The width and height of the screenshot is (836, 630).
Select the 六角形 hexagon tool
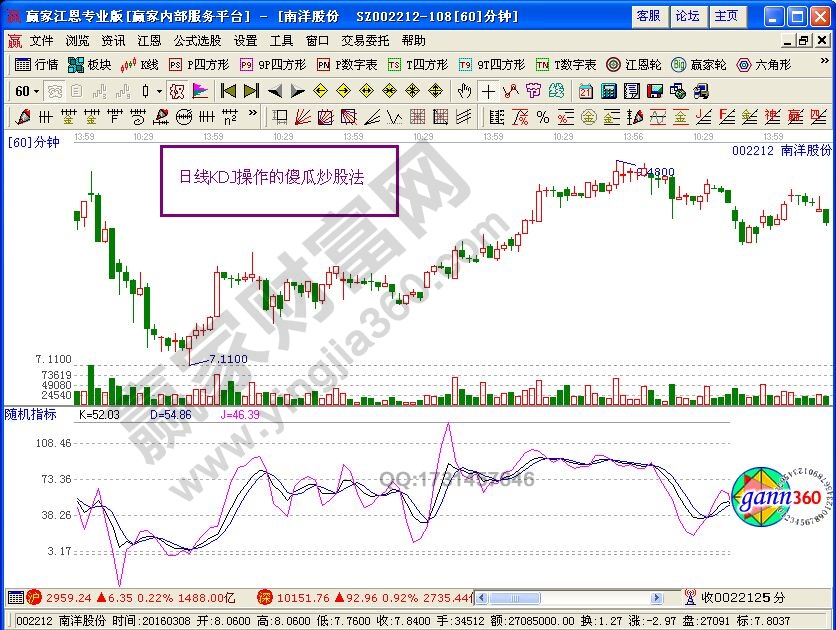coord(763,64)
